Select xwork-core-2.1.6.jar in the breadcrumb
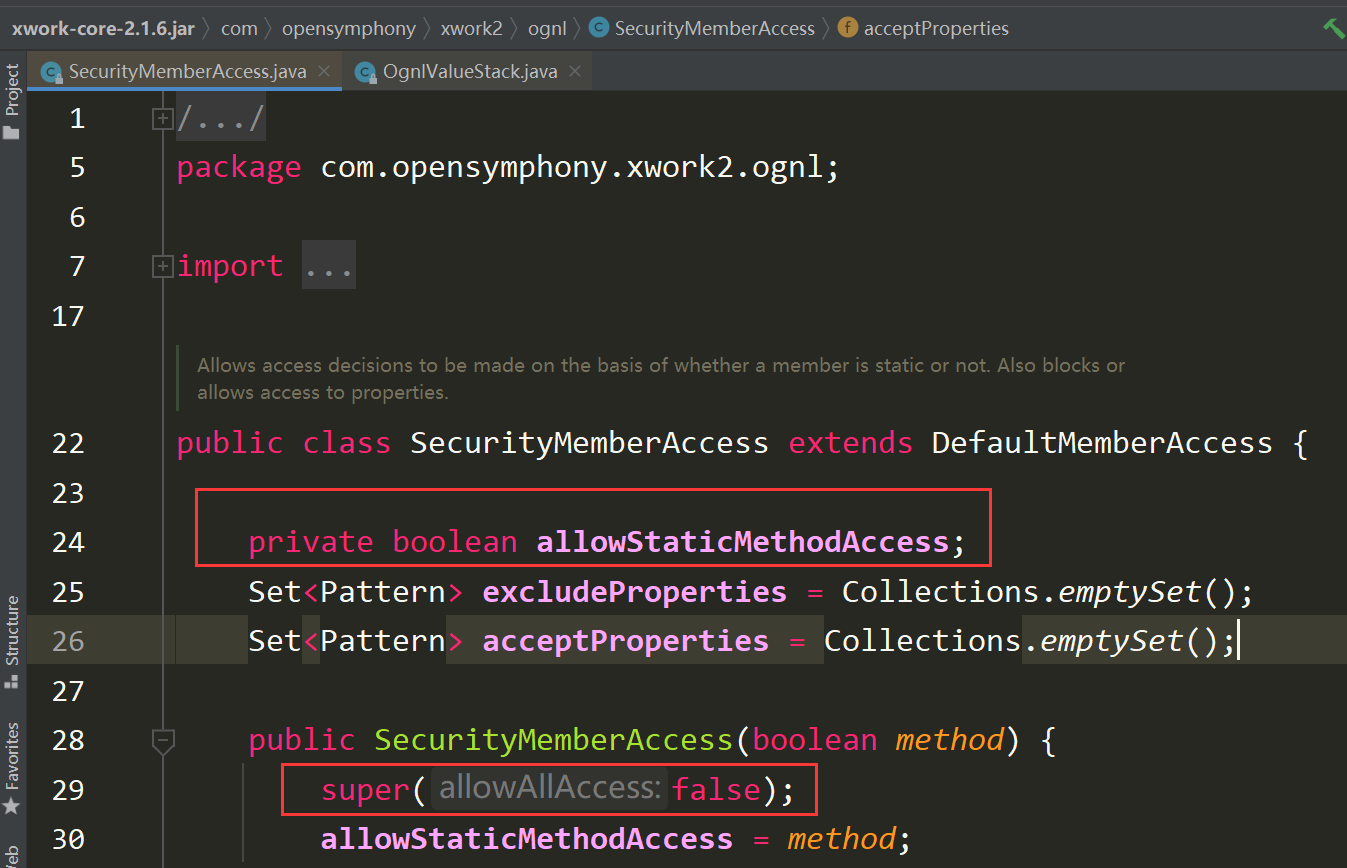 click(x=103, y=28)
